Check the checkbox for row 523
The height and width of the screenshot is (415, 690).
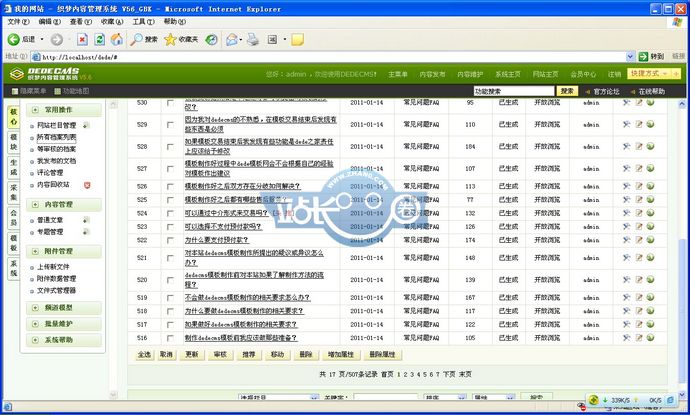(x=170, y=227)
